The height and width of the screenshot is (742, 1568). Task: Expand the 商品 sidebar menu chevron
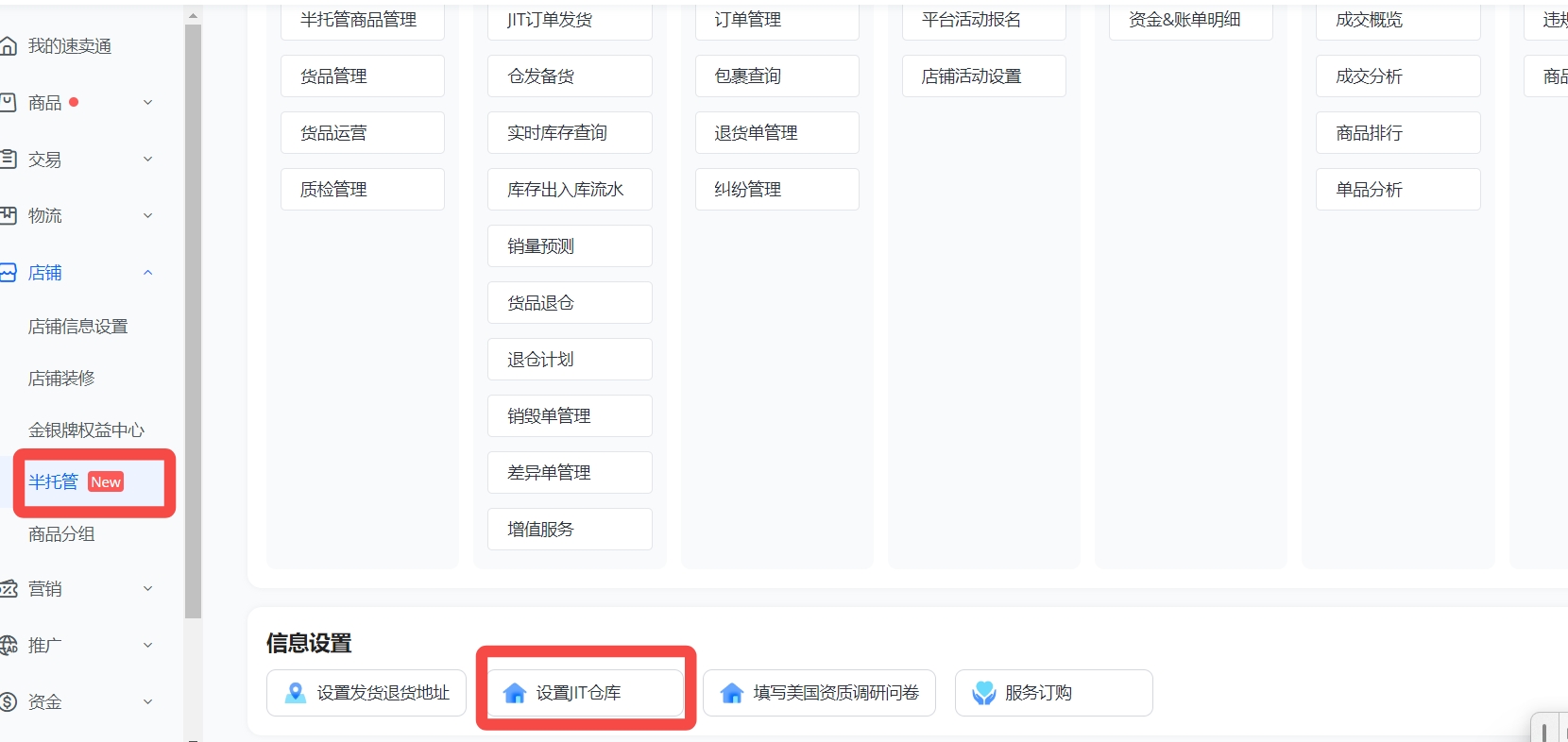[x=147, y=103]
